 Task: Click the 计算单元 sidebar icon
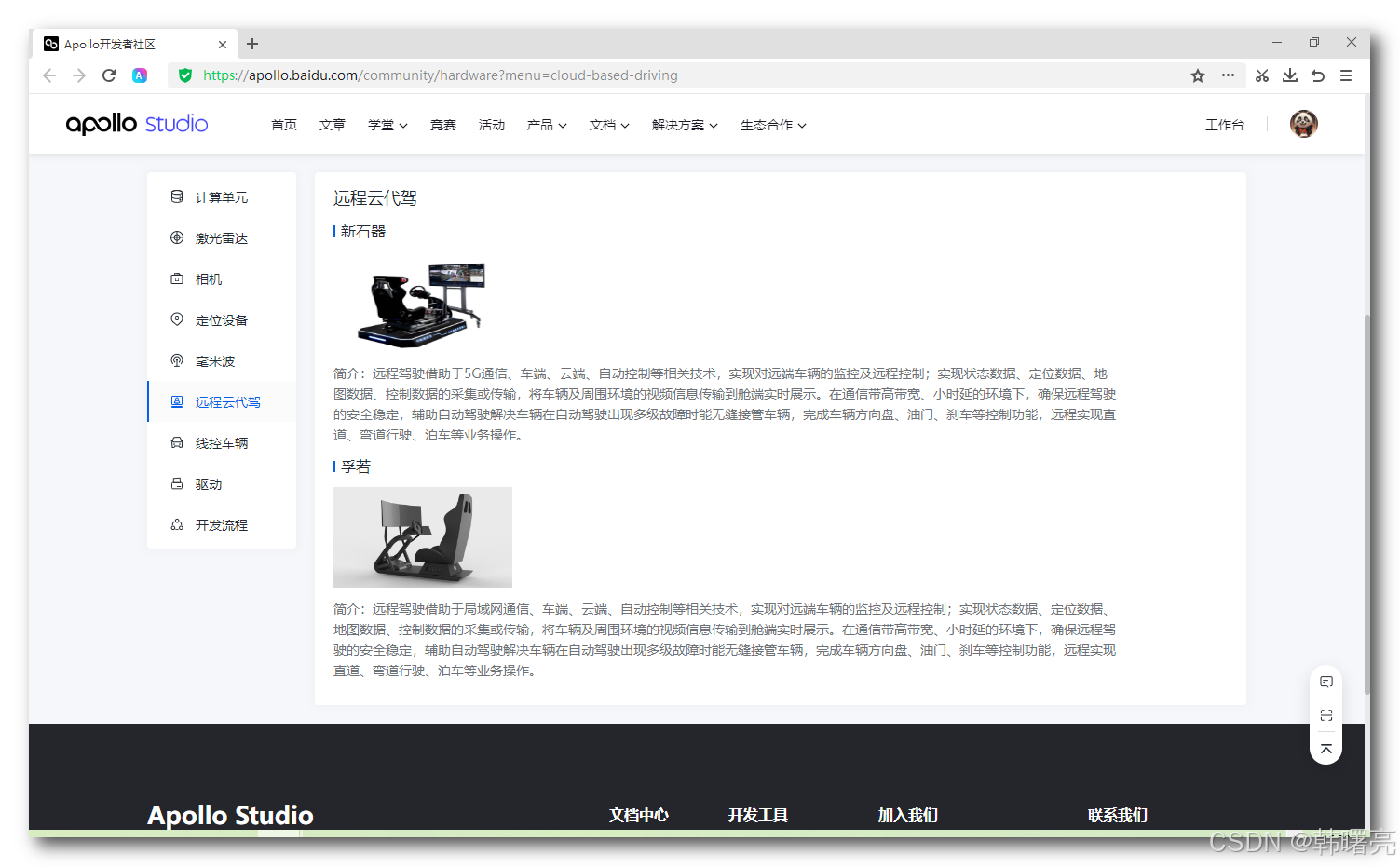[x=177, y=196]
